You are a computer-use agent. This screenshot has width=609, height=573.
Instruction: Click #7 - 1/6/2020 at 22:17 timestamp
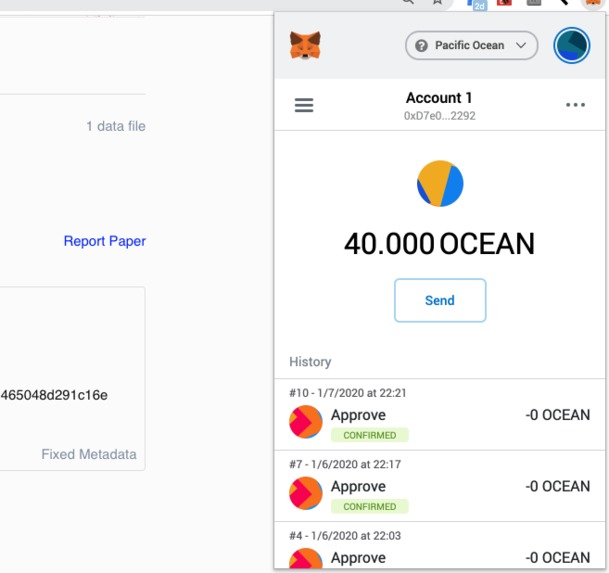point(345,465)
